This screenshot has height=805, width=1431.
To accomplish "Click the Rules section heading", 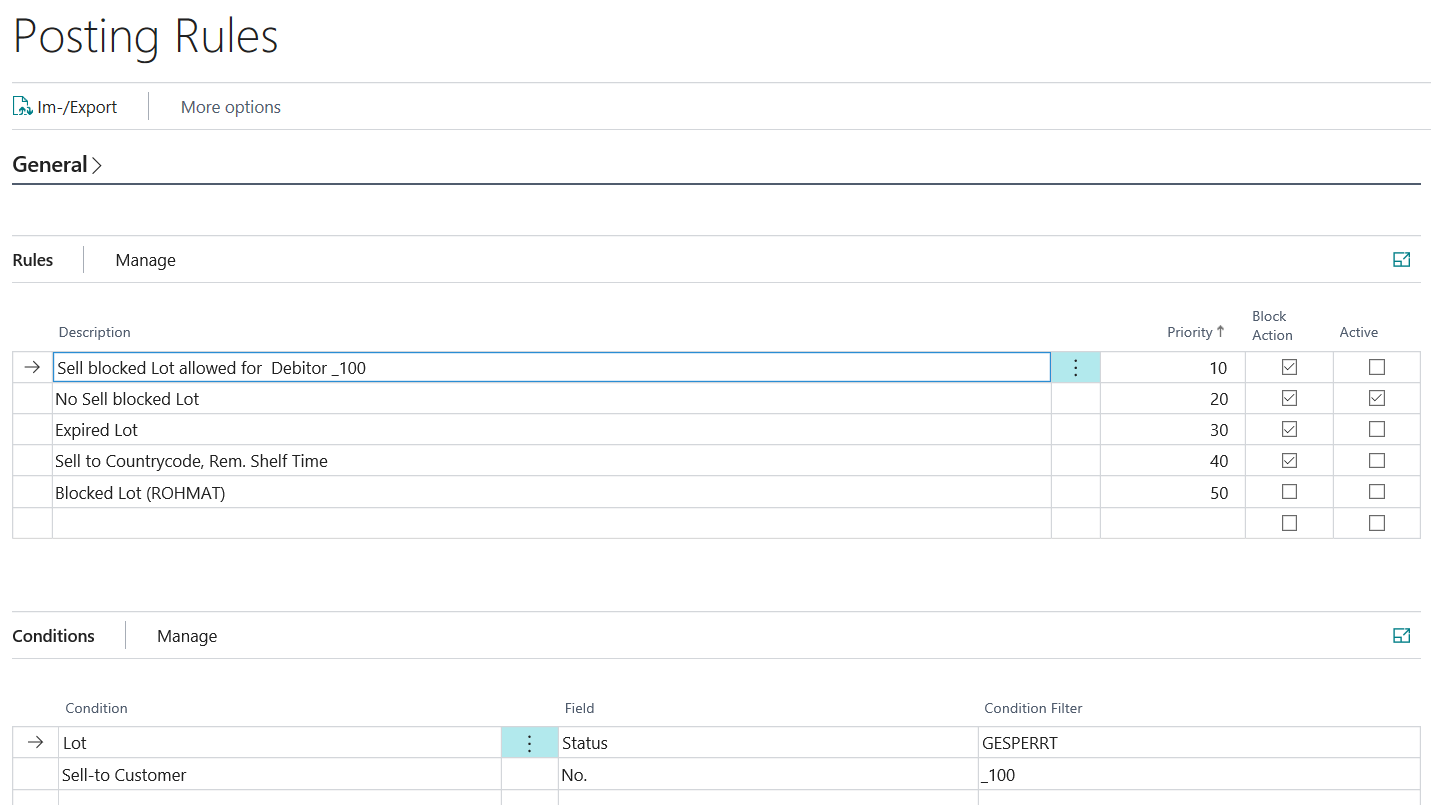I will click(x=33, y=260).
